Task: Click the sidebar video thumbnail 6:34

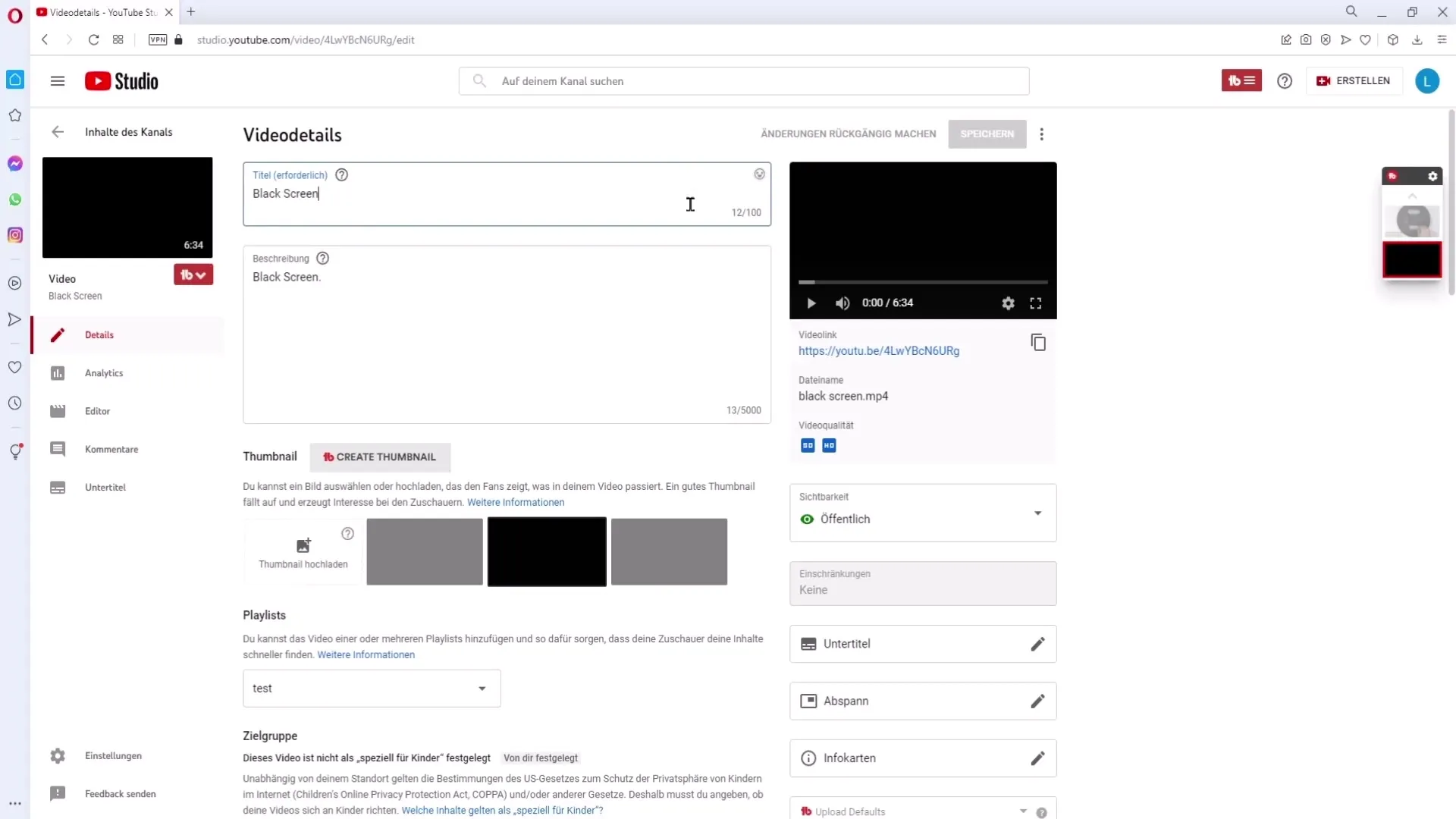Action: click(127, 208)
